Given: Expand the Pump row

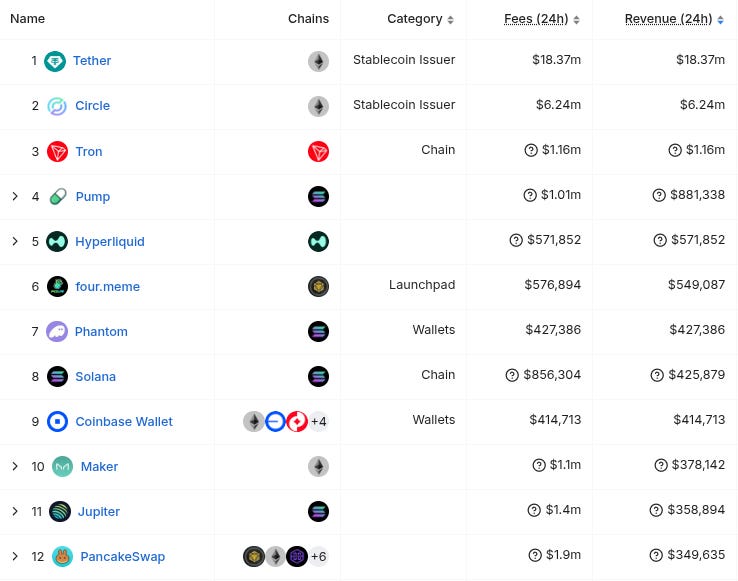Looking at the screenshot, I should pos(15,196).
